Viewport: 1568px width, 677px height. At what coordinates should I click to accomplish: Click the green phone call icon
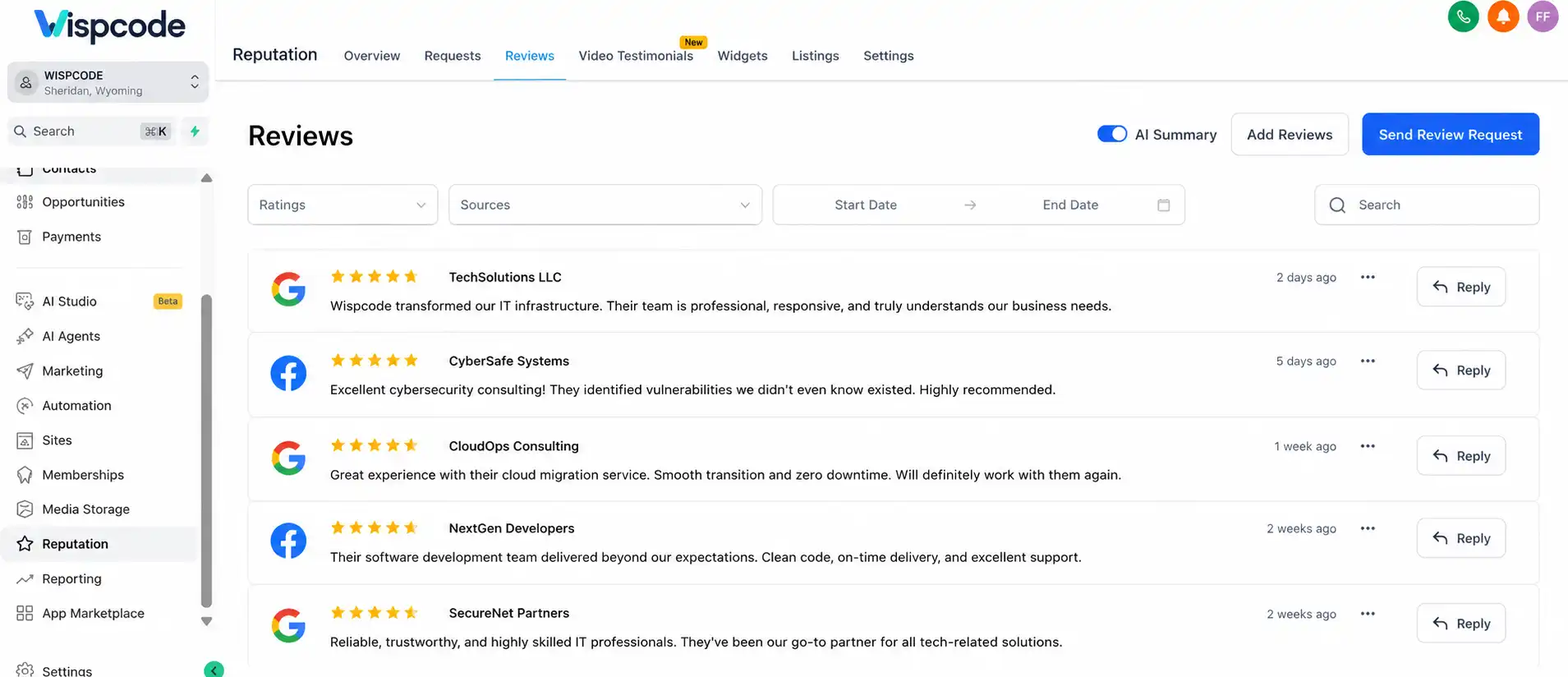coord(1463,16)
